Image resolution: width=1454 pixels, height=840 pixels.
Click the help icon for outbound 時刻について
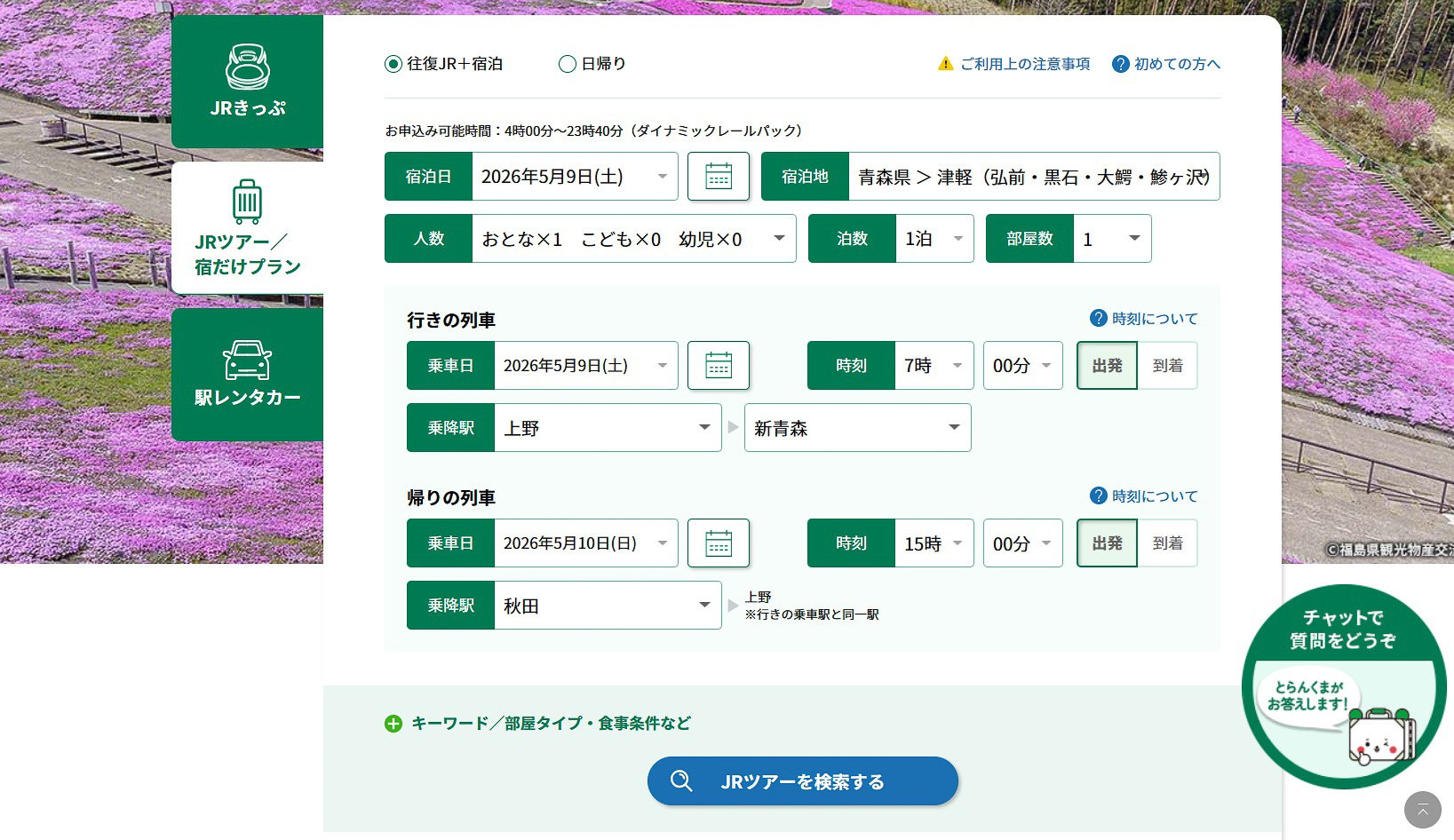pos(1099,318)
